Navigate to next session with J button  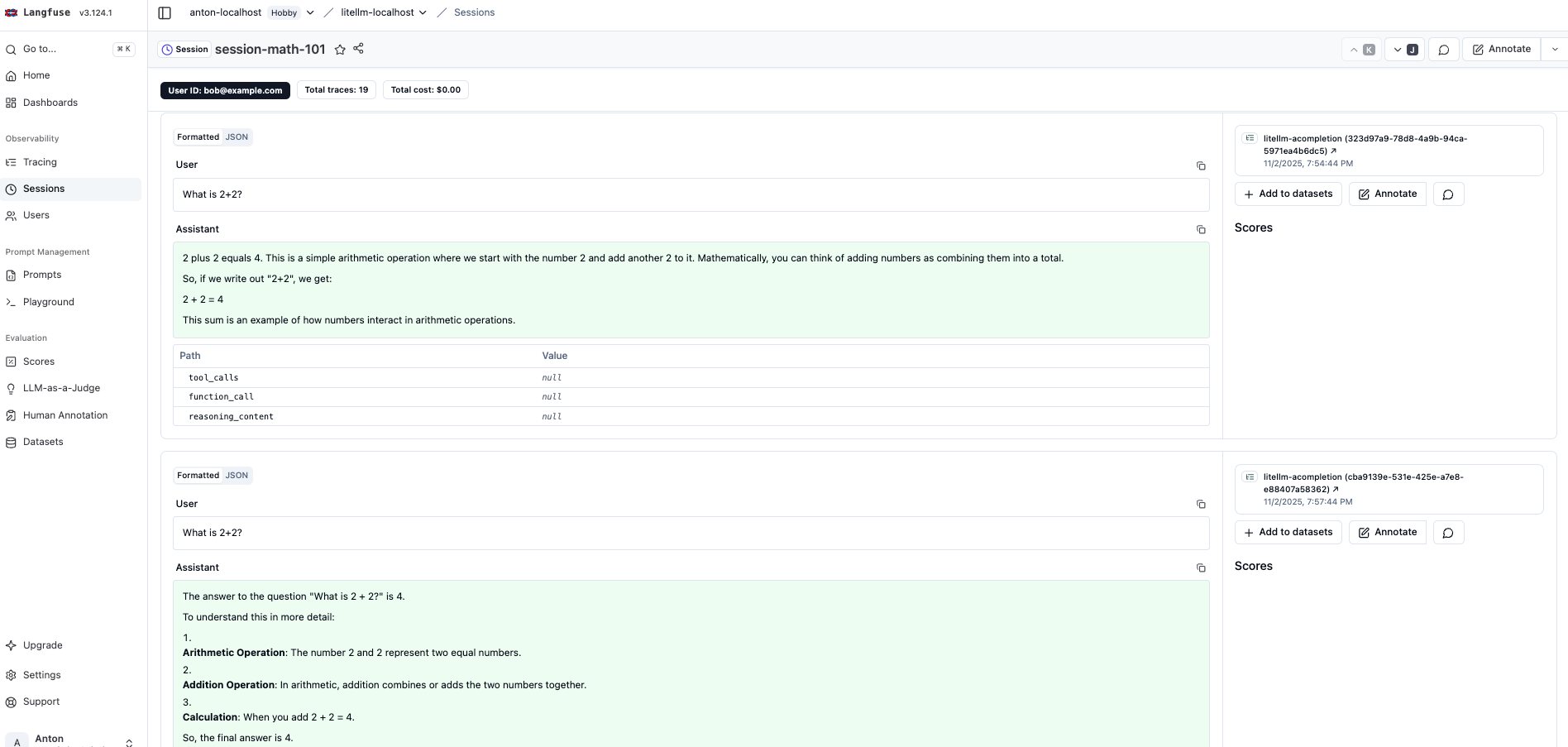click(x=1404, y=50)
